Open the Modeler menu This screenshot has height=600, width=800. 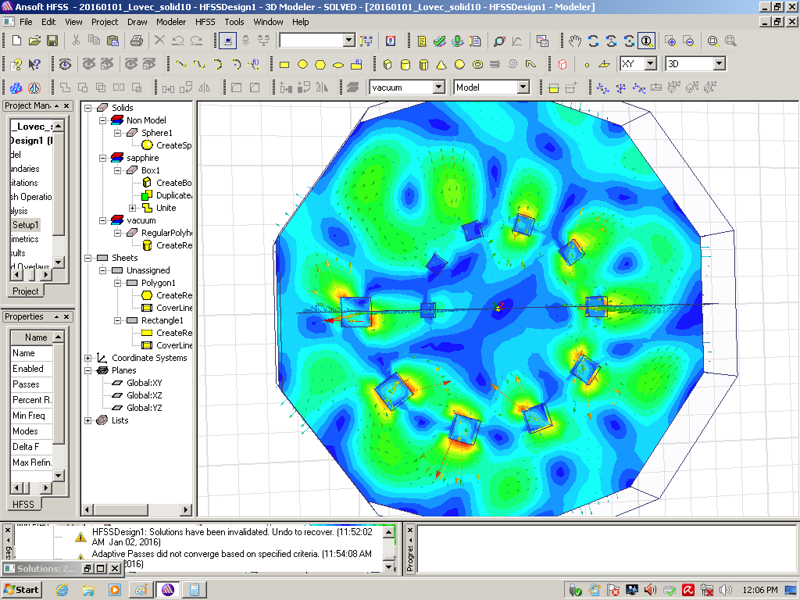(x=171, y=21)
